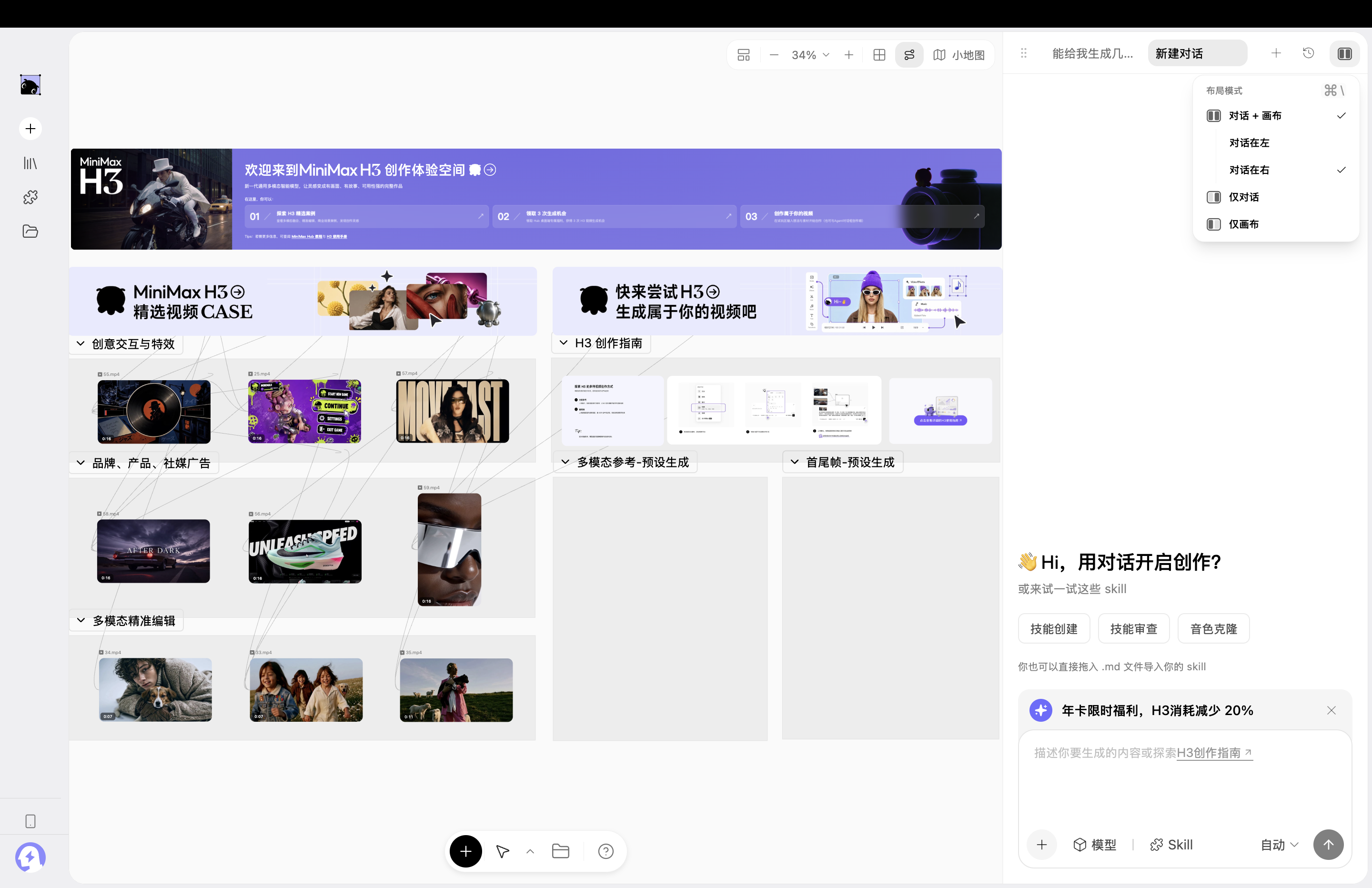Collapse the 多模态精准编辑 group
The width and height of the screenshot is (1372, 888).
pos(81,620)
